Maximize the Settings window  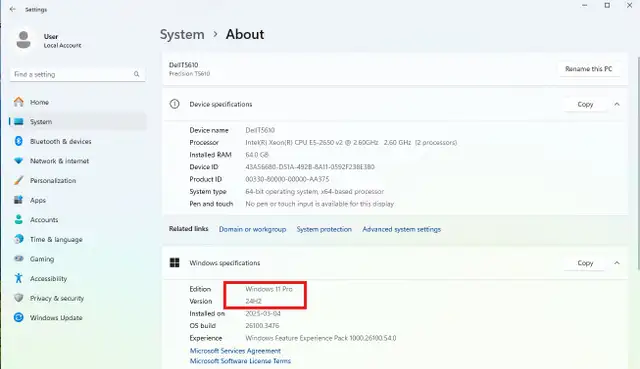pyautogui.click(x=607, y=6)
